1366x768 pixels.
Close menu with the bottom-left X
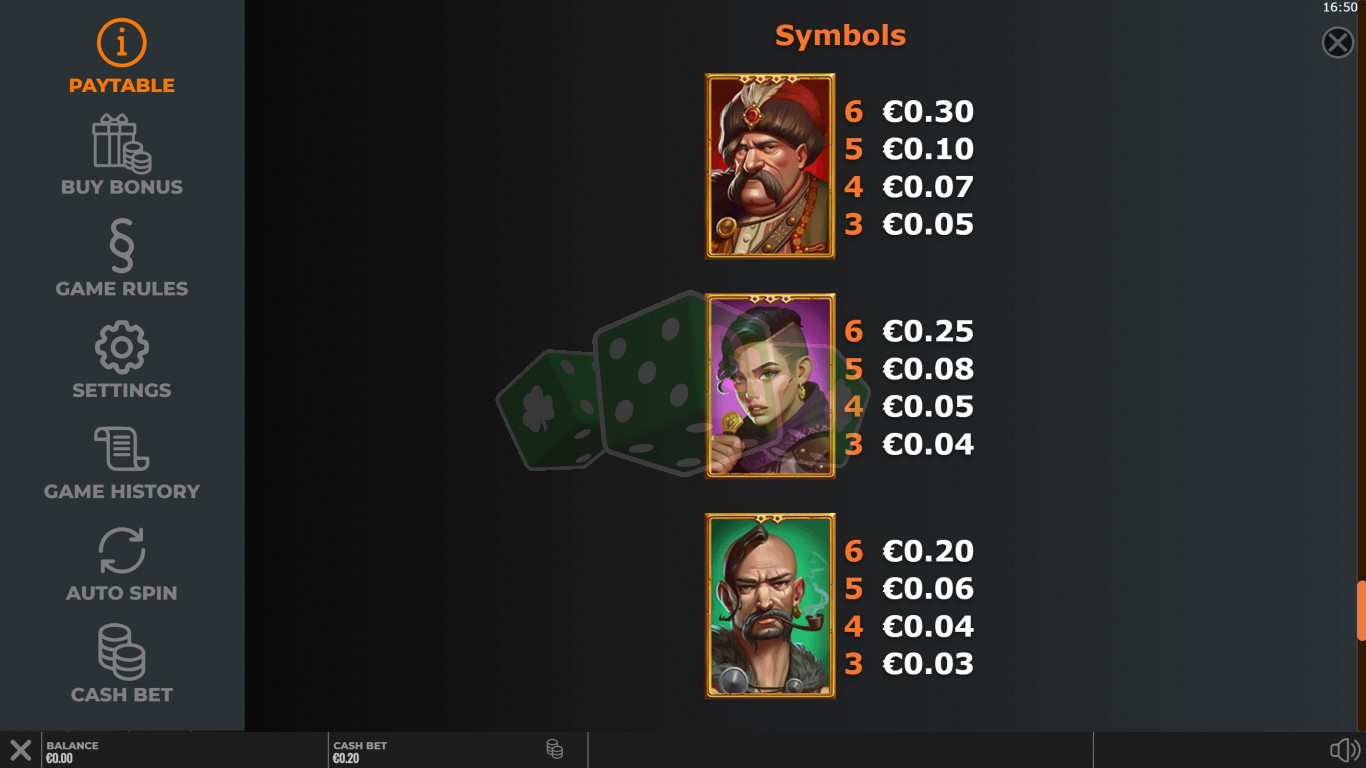click(x=20, y=751)
